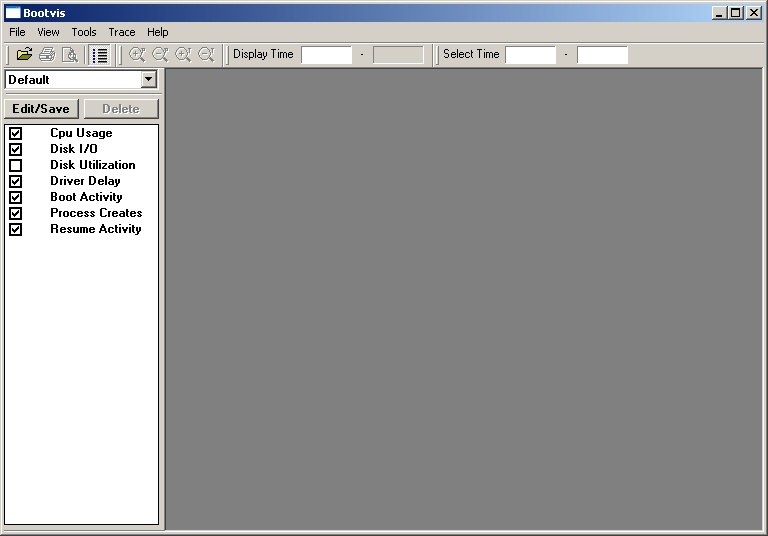Select the Resume Activity label
768x536 pixels.
coord(96,229)
